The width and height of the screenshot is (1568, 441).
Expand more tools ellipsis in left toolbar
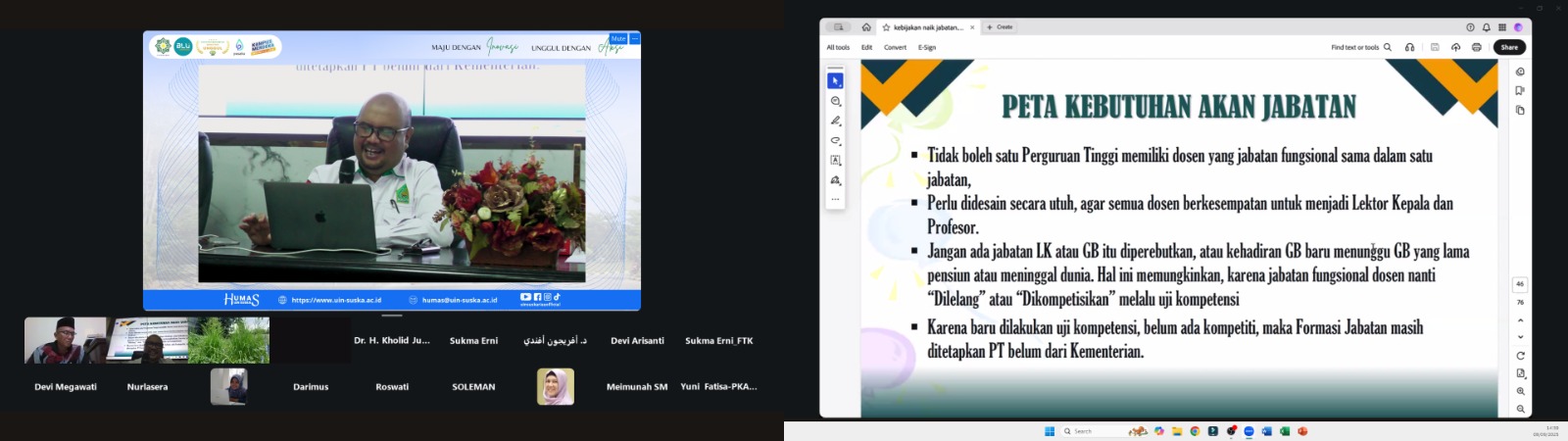835,199
